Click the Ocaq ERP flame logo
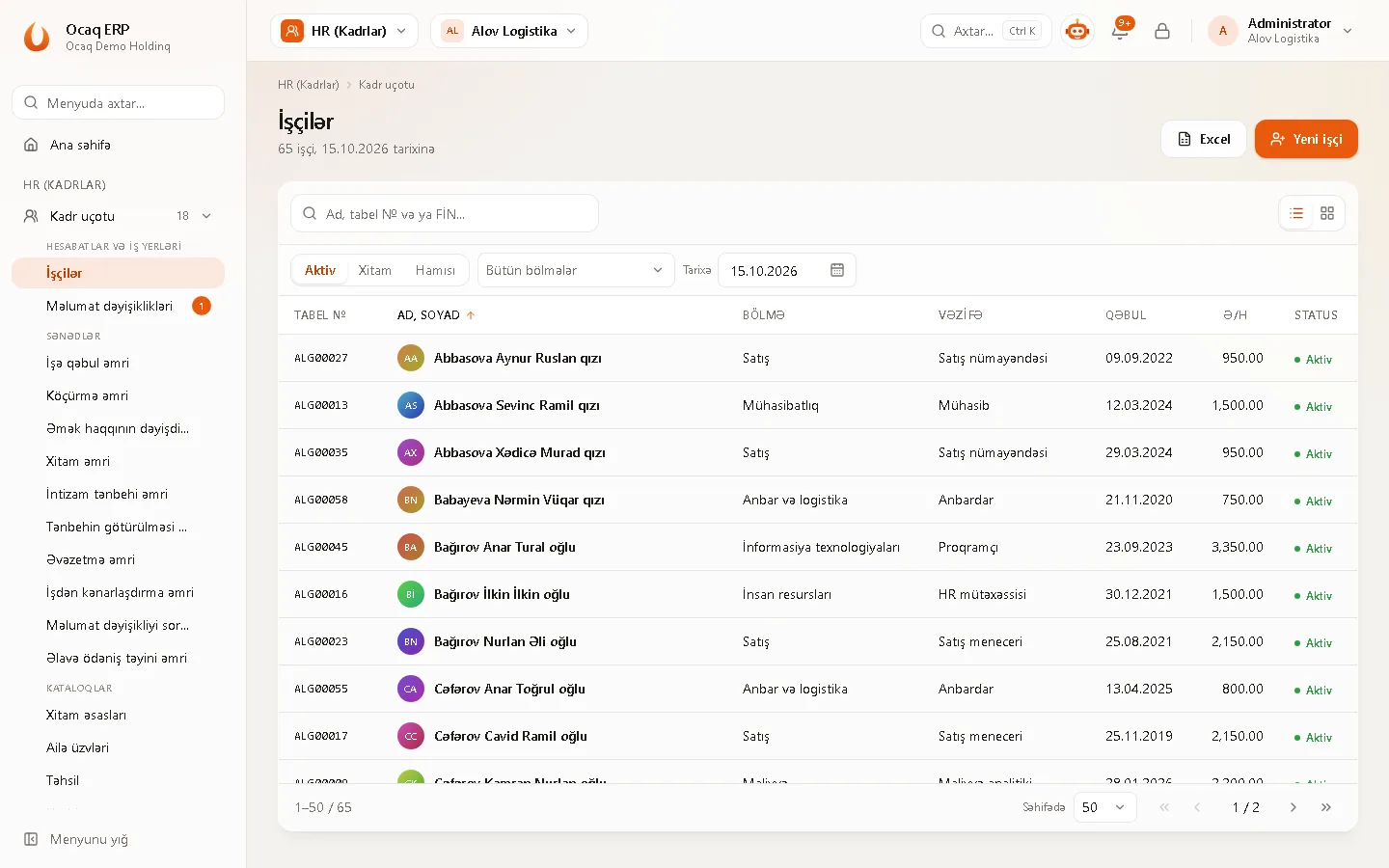This screenshot has width=1389, height=868. pos(37,37)
